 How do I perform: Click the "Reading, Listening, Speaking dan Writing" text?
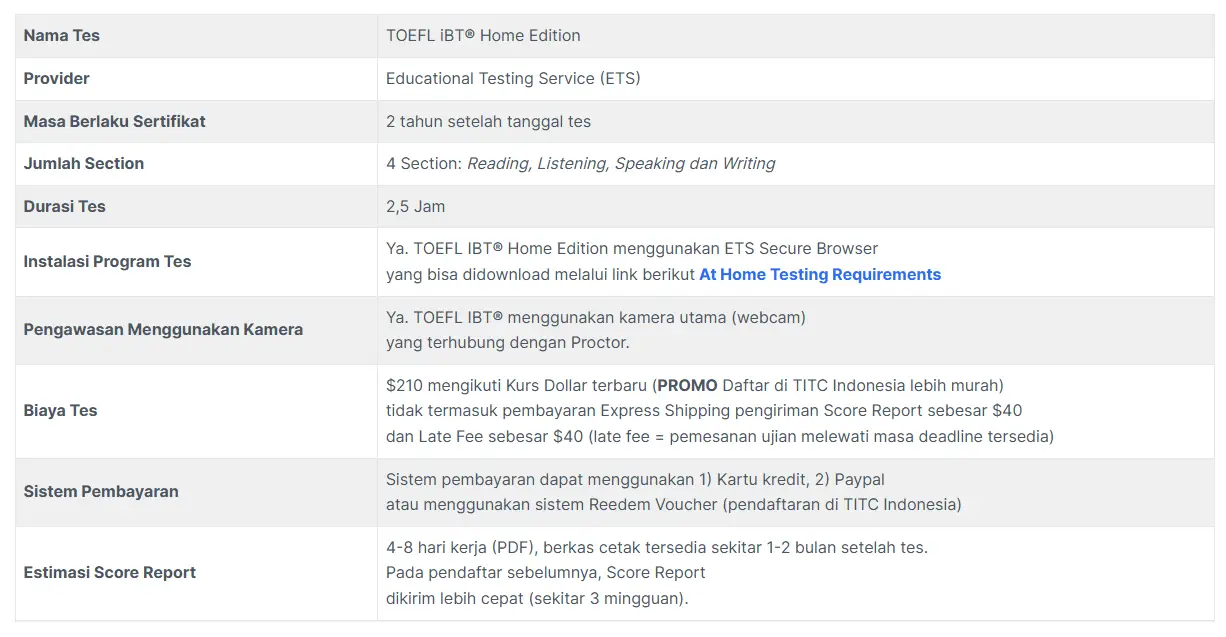[621, 164]
